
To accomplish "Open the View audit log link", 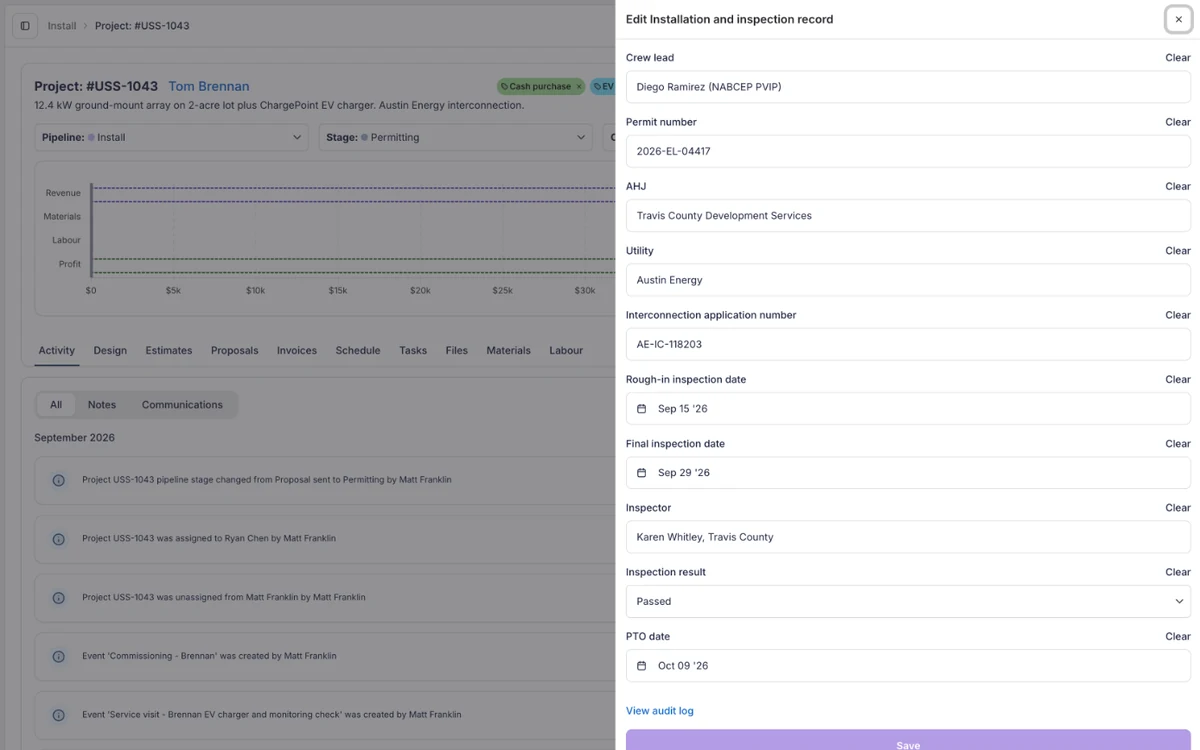I will (659, 711).
